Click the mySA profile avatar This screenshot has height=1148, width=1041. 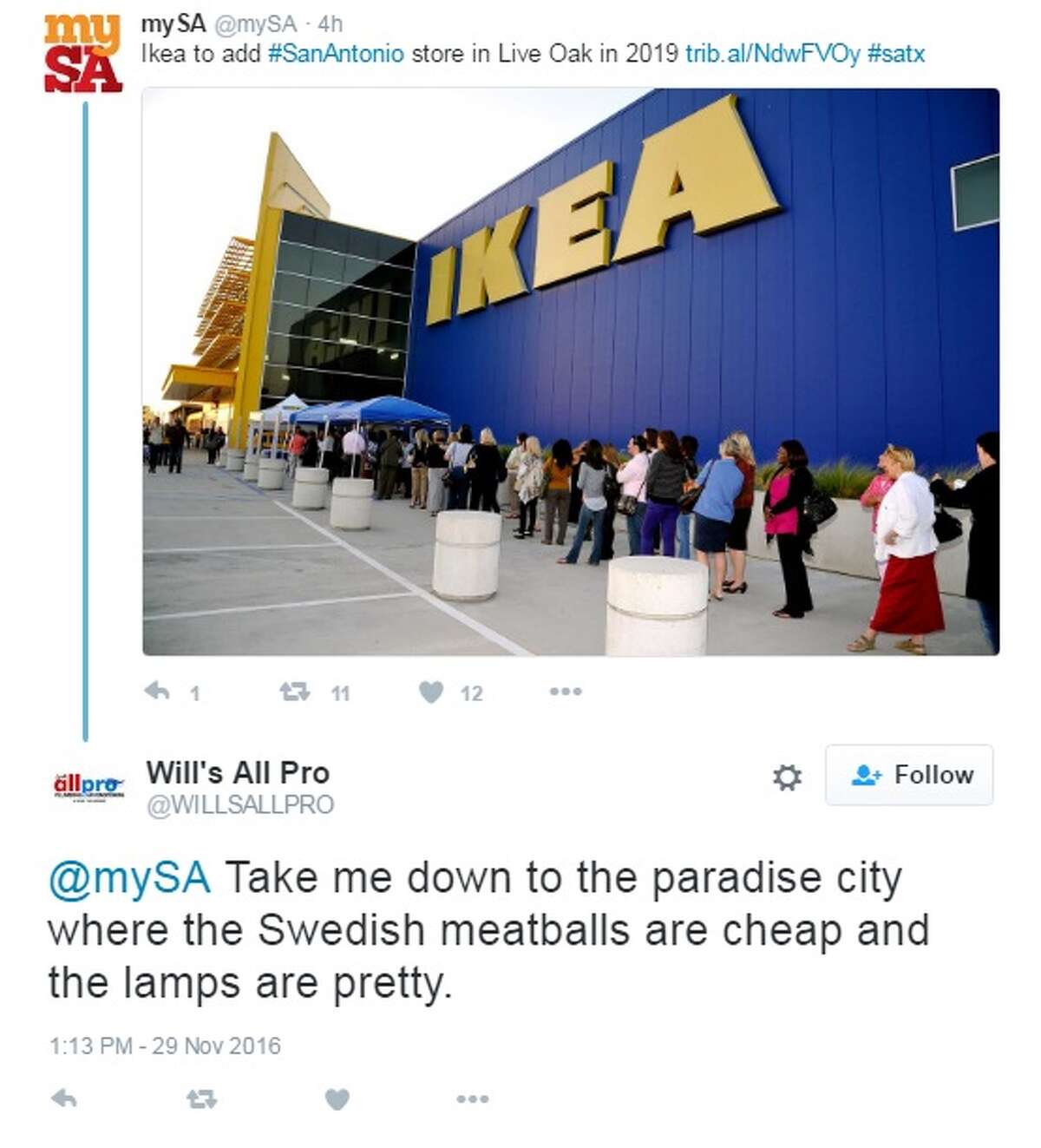(x=82, y=54)
